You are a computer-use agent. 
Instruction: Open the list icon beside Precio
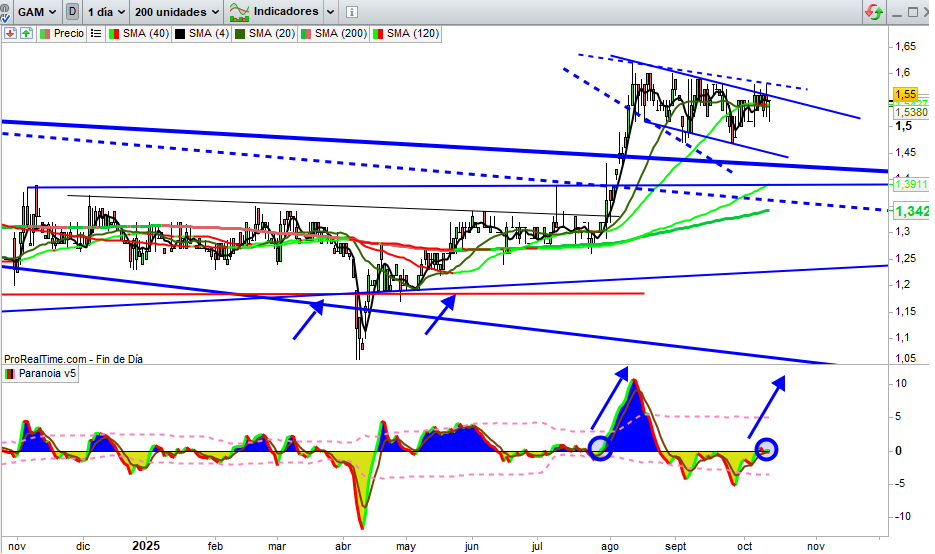click(x=95, y=33)
